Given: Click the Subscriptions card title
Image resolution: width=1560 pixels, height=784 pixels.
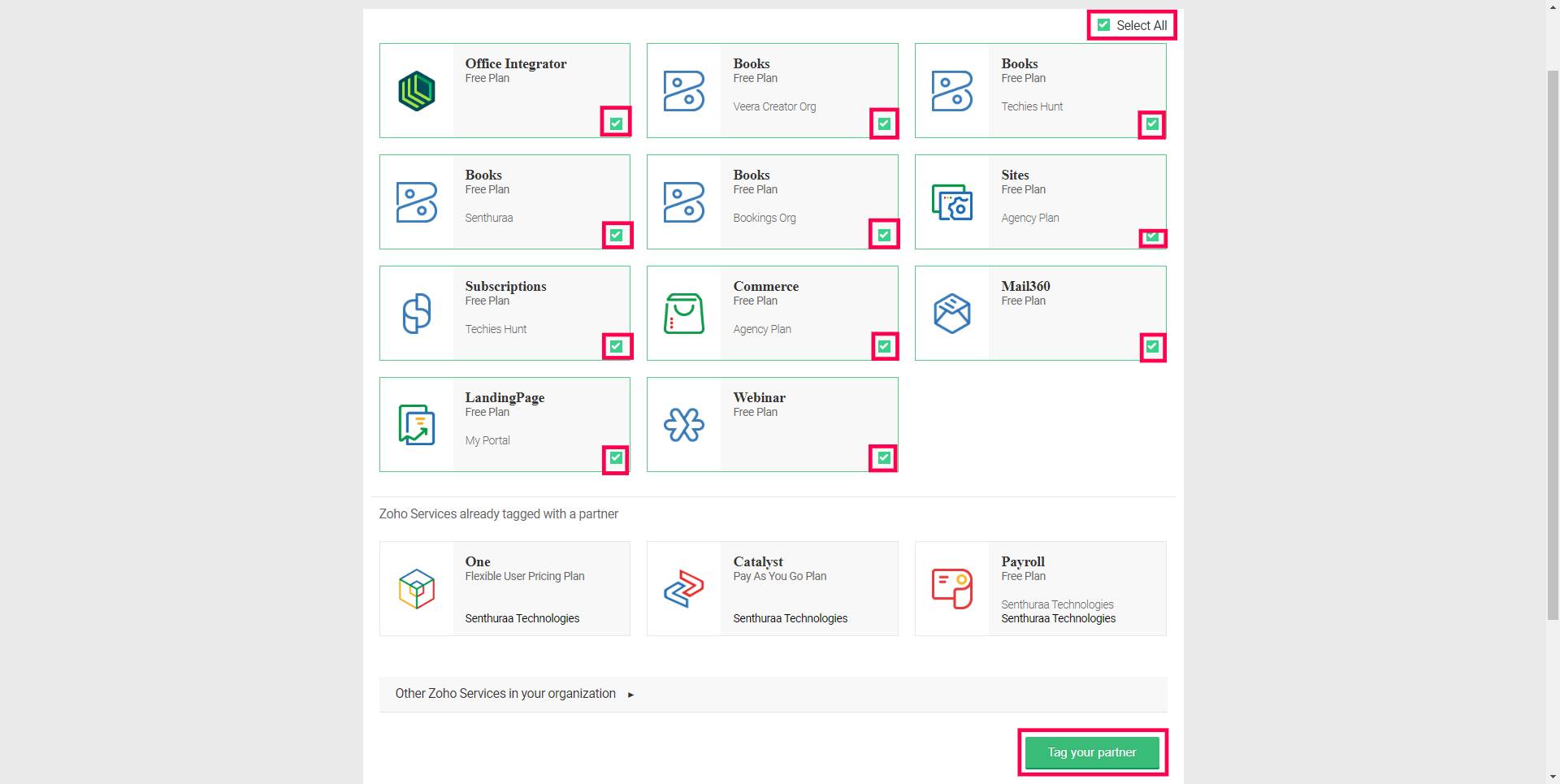Looking at the screenshot, I should click(x=505, y=286).
